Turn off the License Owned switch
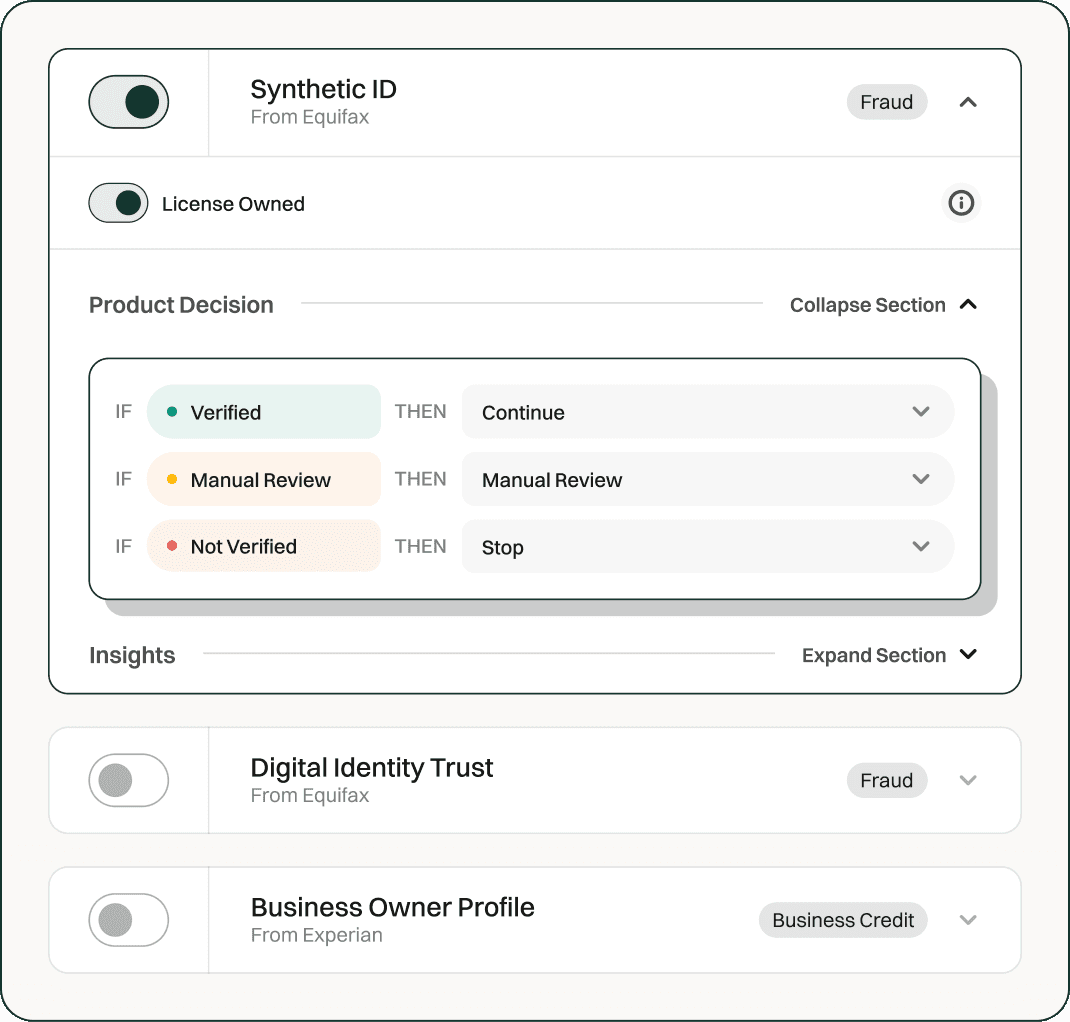1070x1022 pixels. coord(118,203)
